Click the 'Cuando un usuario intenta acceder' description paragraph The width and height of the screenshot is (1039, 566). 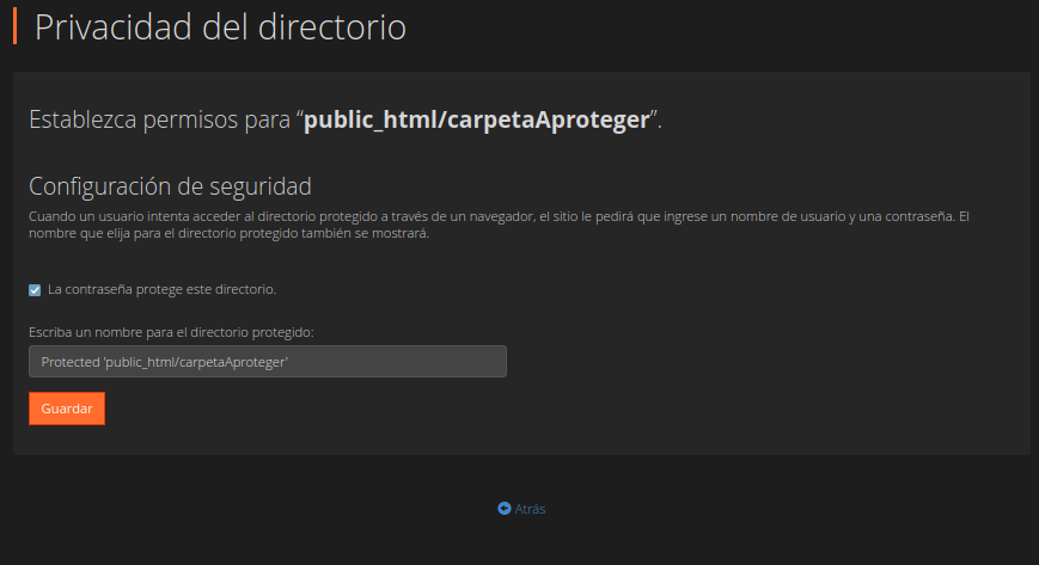tap(499, 225)
